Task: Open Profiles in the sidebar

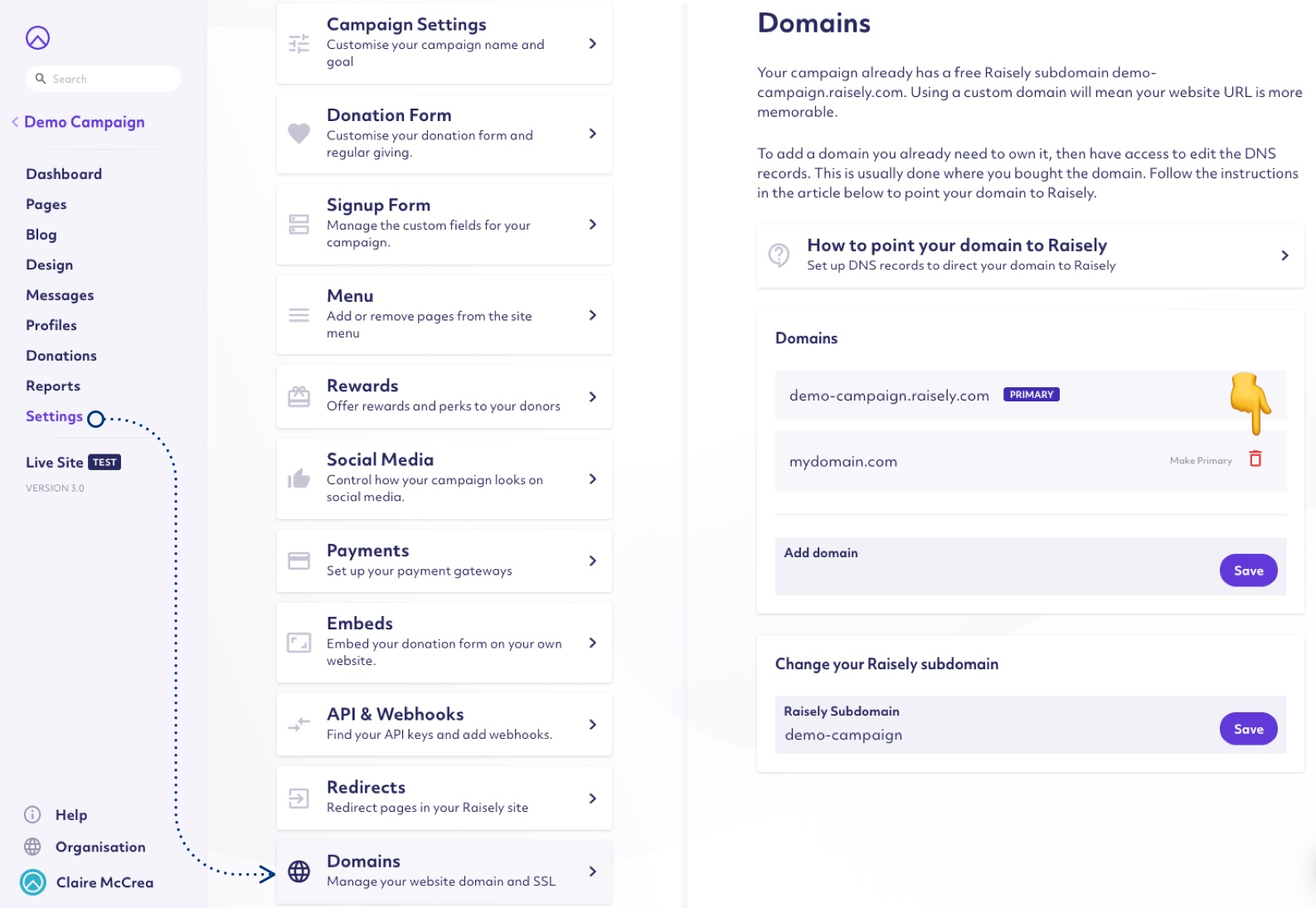Action: [51, 325]
